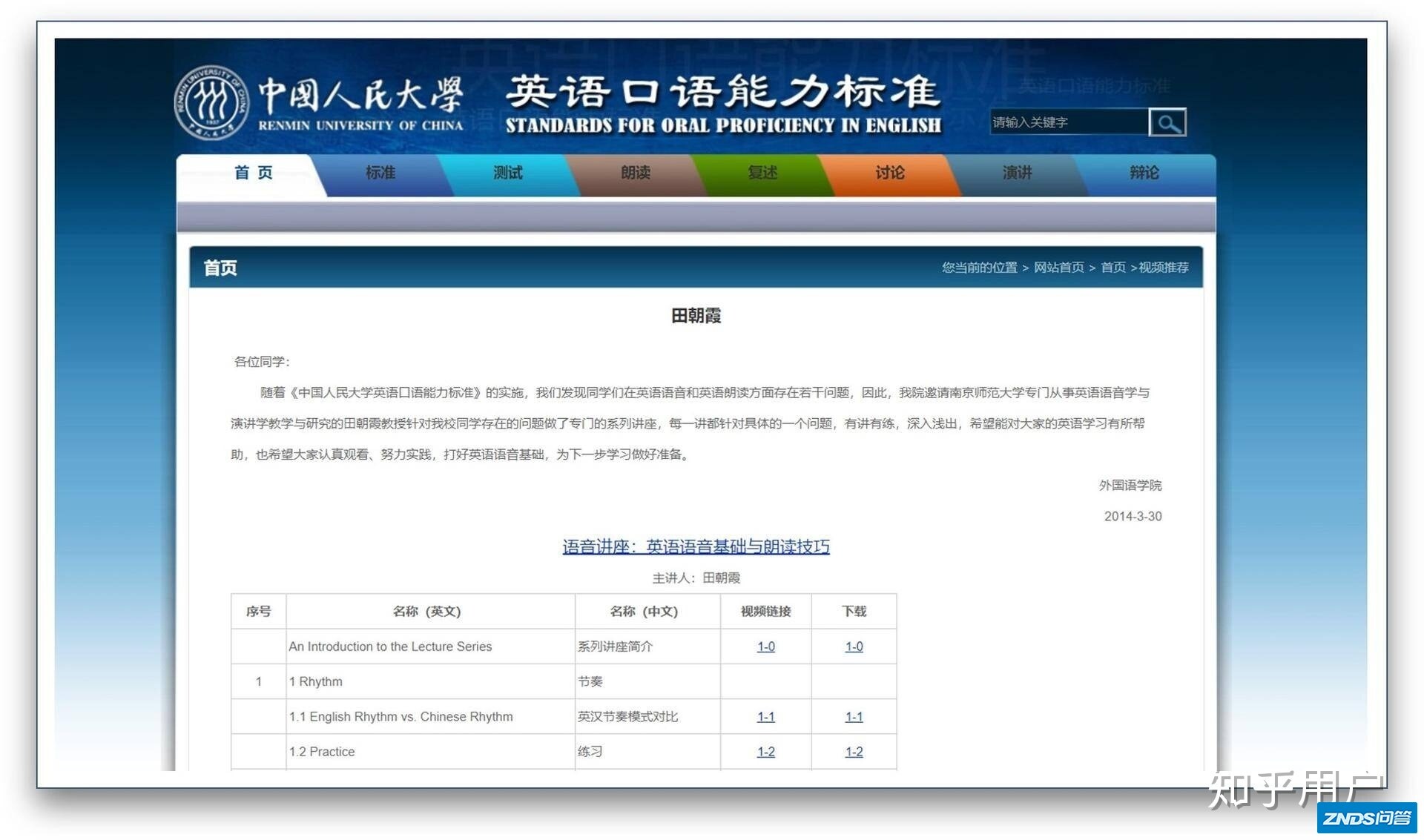Go to the 复述 tab

(x=762, y=173)
